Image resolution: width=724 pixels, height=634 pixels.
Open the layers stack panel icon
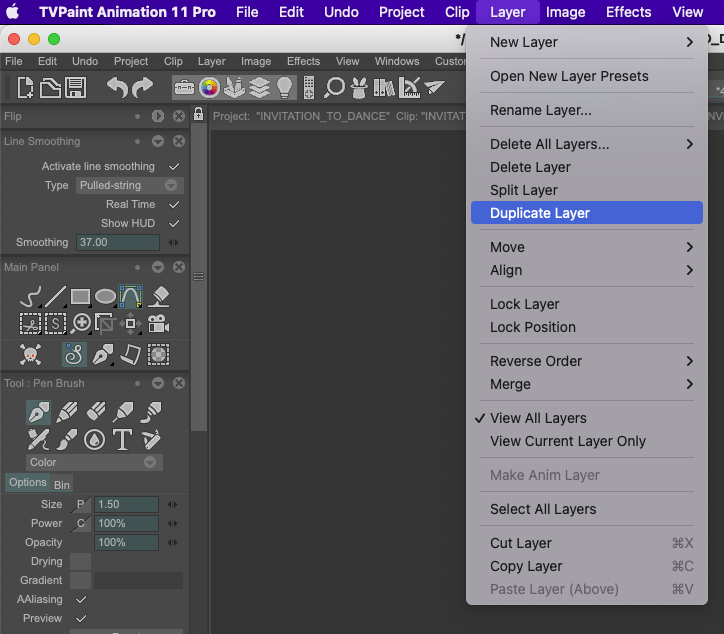coord(259,87)
